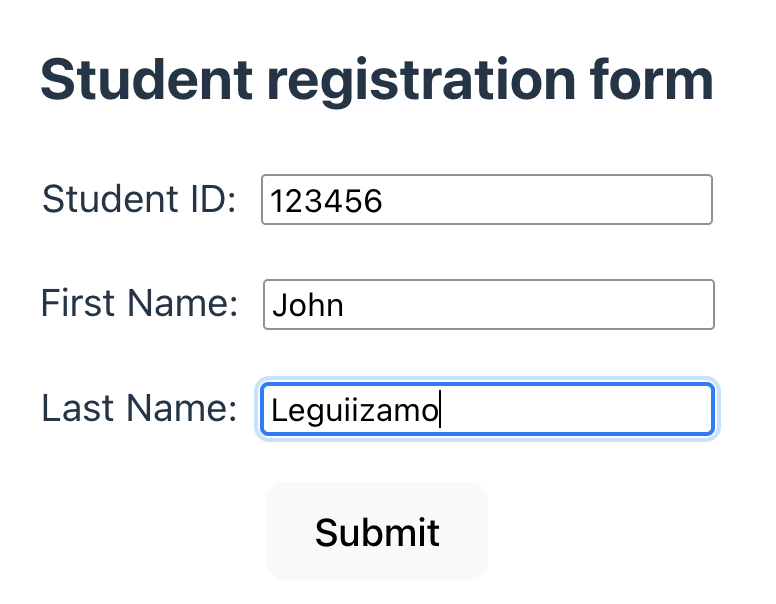Click the Student ID label
The height and width of the screenshot is (604, 776).
point(139,199)
